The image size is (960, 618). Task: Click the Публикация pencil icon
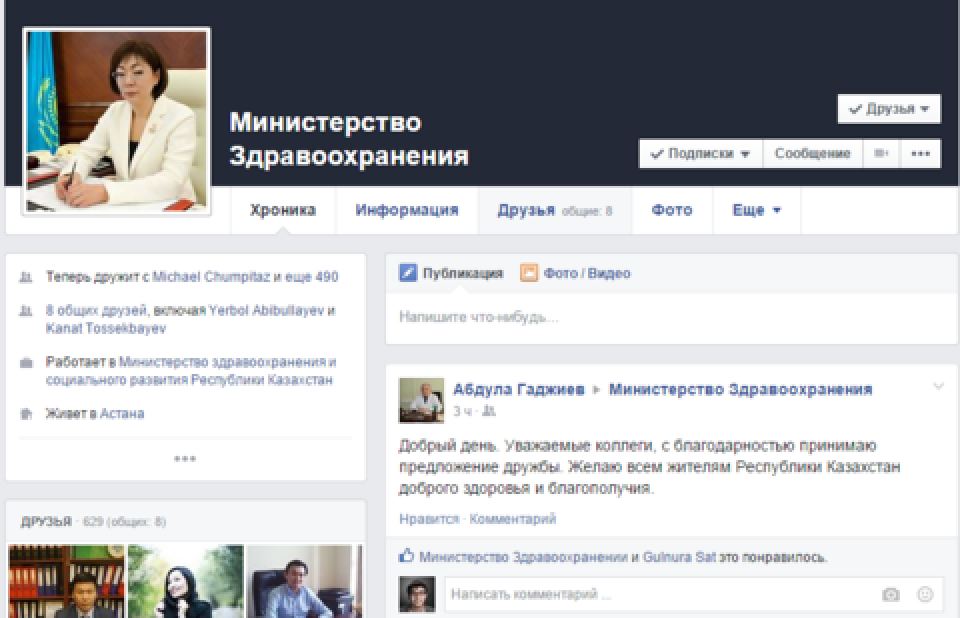point(408,273)
